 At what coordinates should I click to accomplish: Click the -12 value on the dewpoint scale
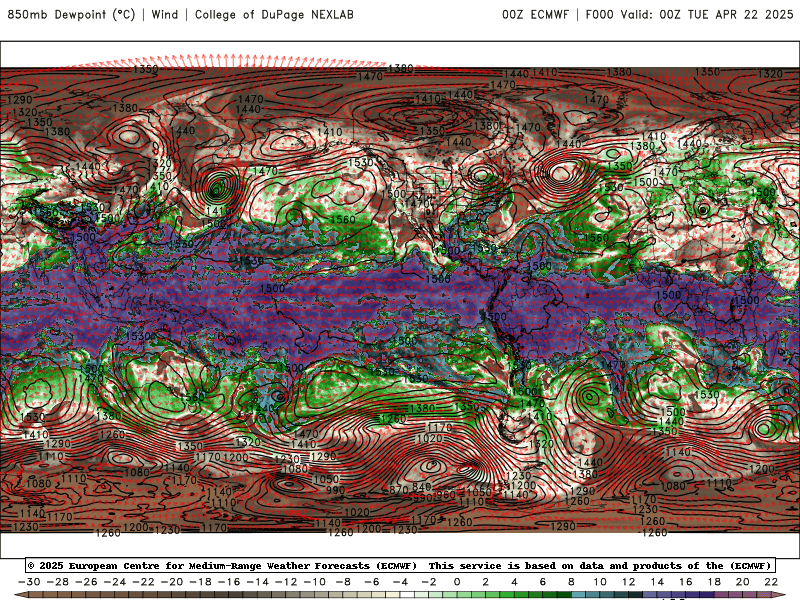(x=286, y=582)
